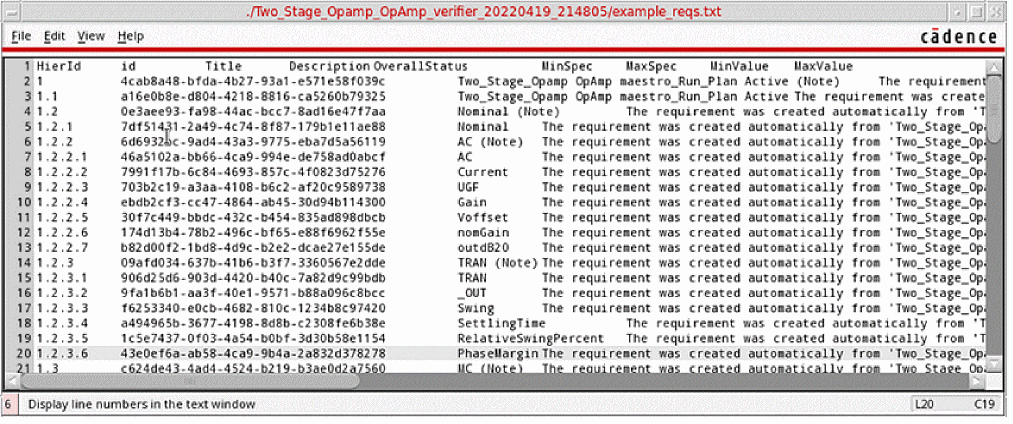Click the MaxValue header text
This screenshot has width=1013, height=424.
click(823, 67)
